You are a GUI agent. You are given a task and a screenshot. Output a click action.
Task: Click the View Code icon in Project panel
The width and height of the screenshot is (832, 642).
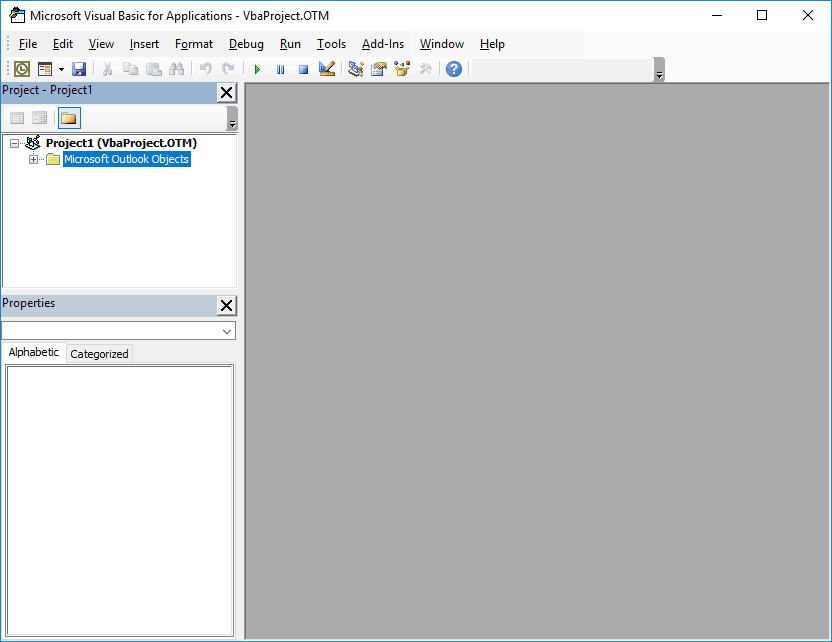click(18, 118)
